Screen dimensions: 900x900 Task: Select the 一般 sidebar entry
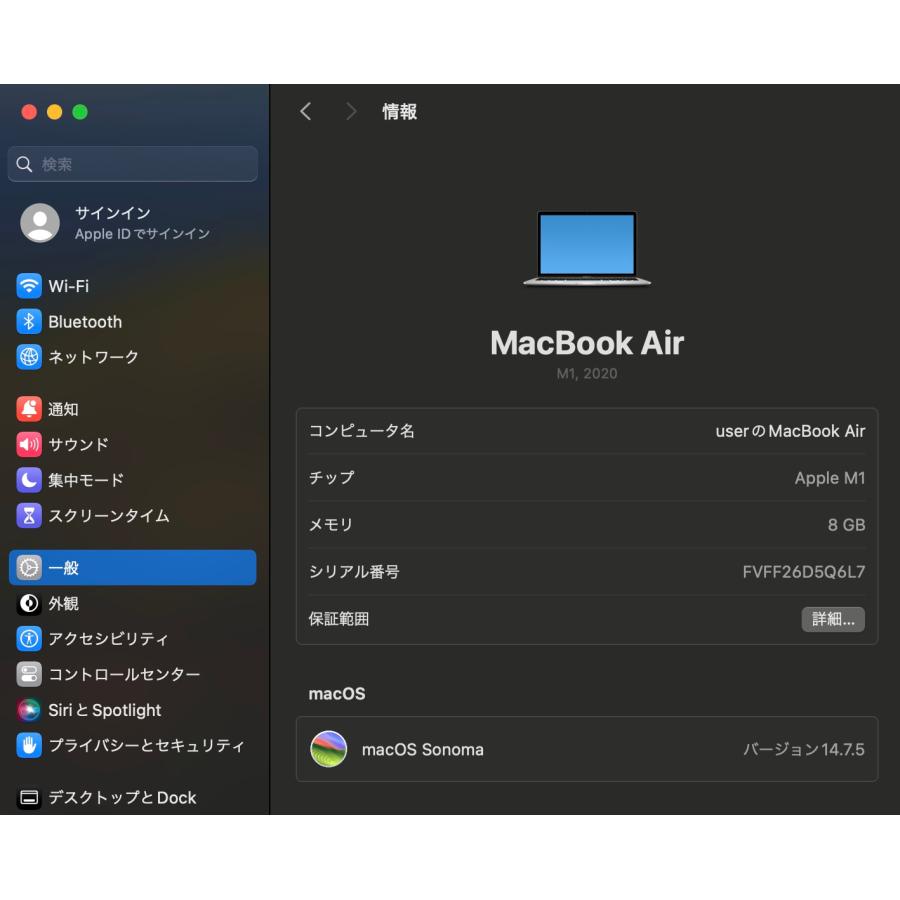pos(62,567)
